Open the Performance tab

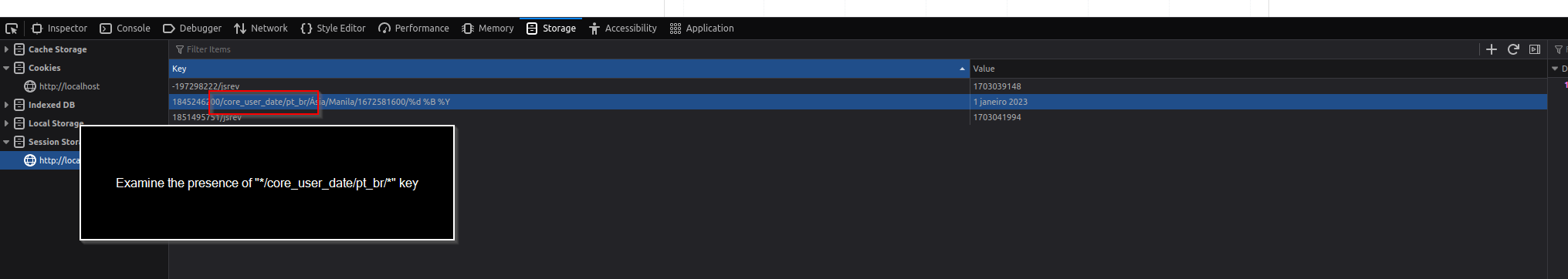point(414,29)
